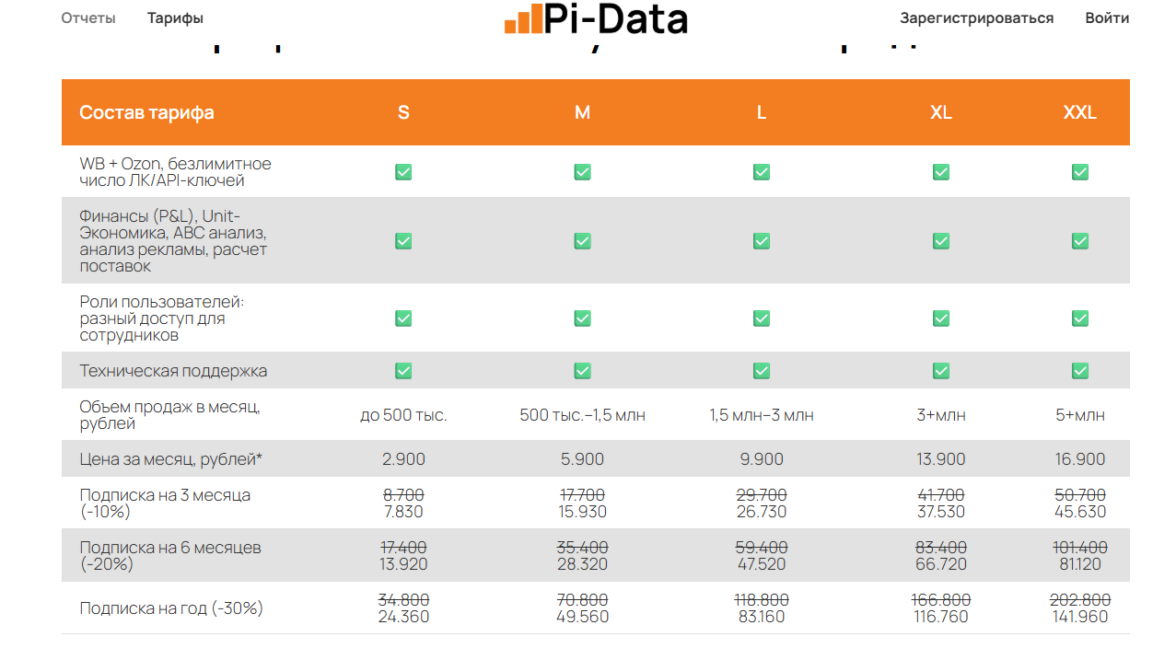Click S checkmark in Техническая поддержка row
This screenshot has height=648, width=1176.
point(403,371)
